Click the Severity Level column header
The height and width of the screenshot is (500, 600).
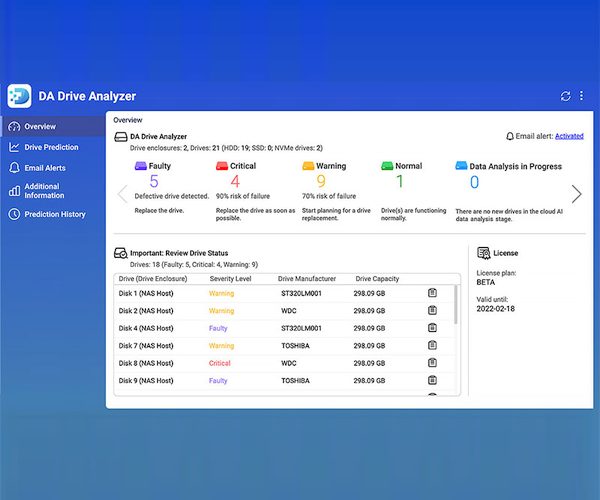click(x=230, y=279)
